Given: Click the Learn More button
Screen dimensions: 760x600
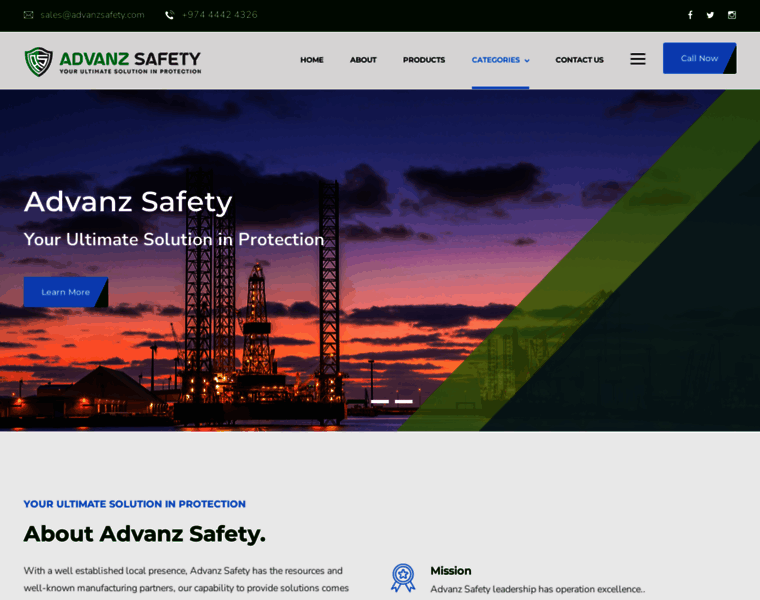Looking at the screenshot, I should (x=66, y=292).
